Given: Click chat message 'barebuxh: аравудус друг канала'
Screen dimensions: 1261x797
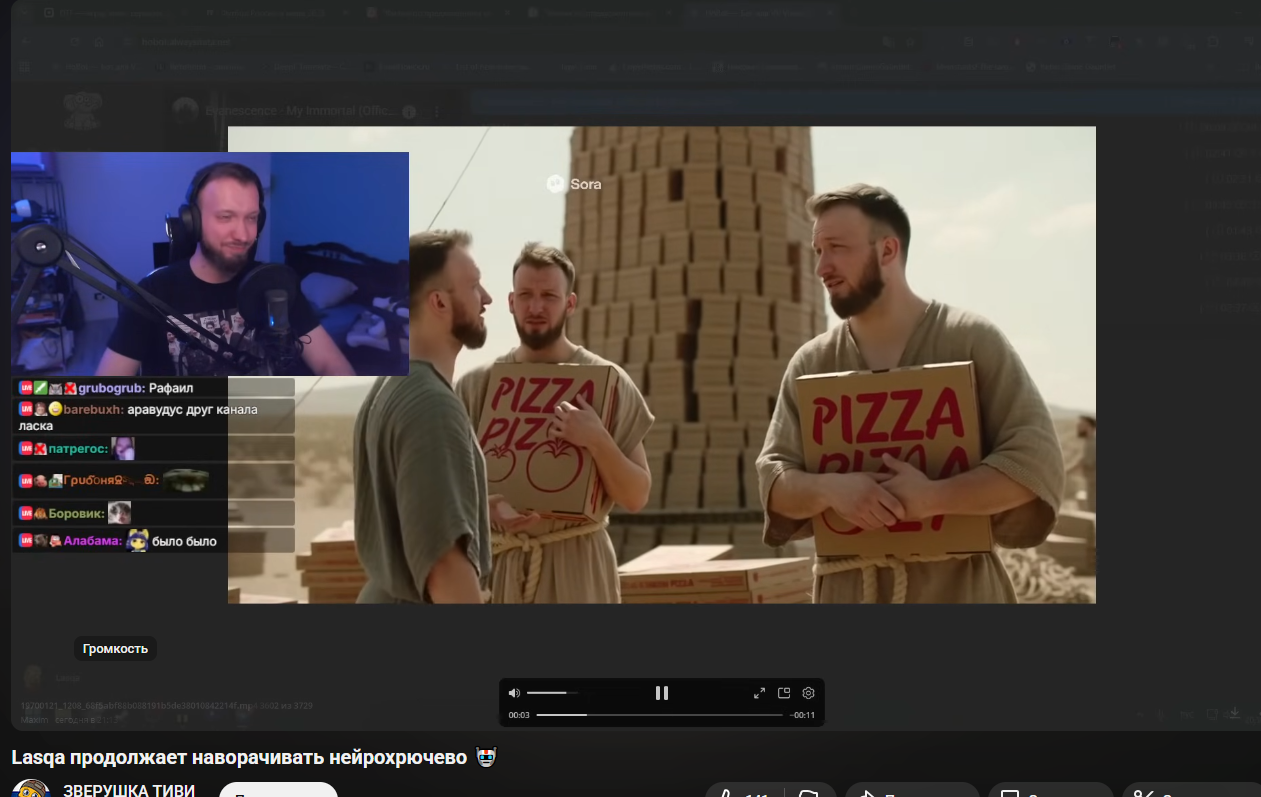Looking at the screenshot, I should [x=154, y=417].
